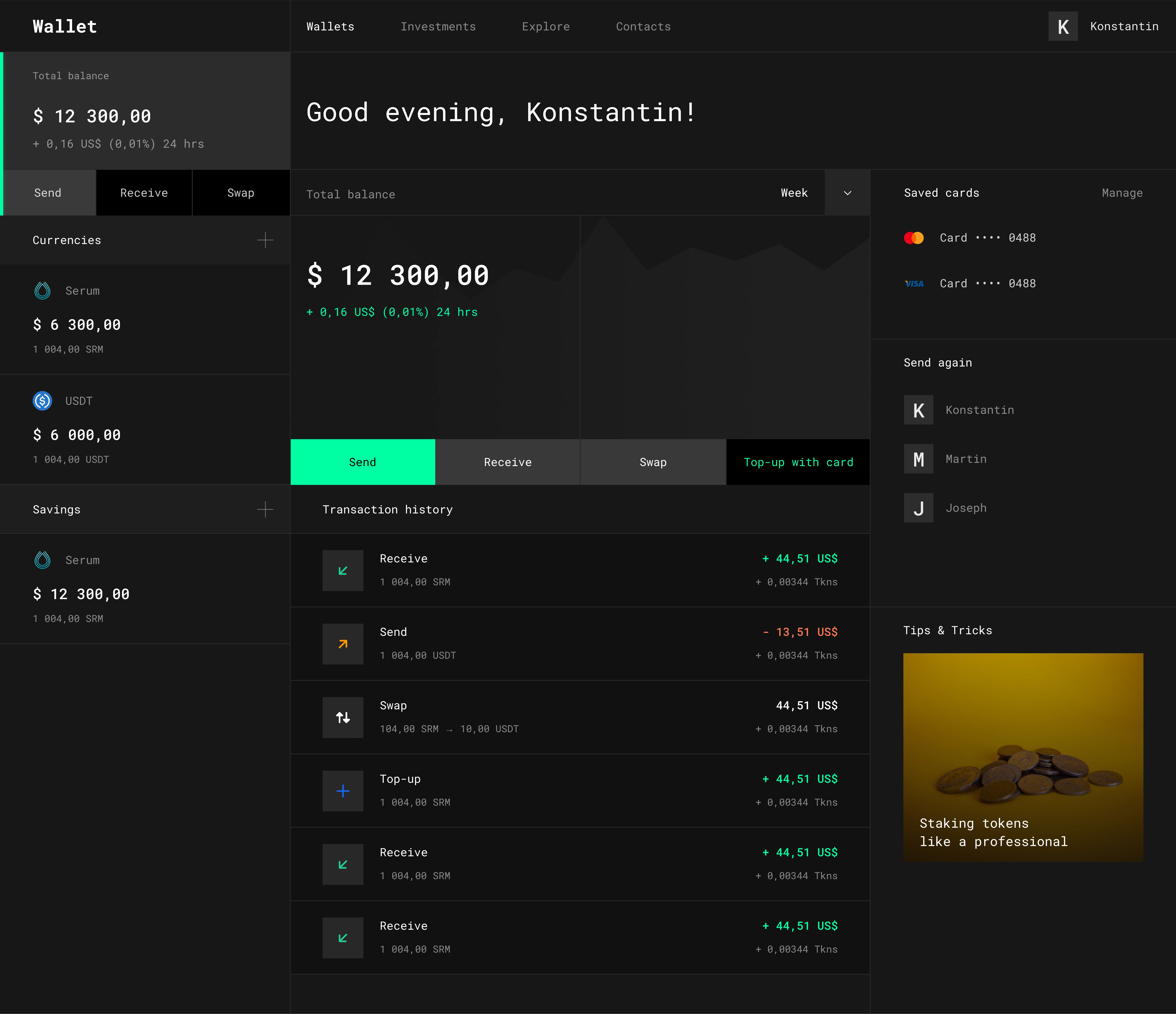Send again to Konstantin
The image size is (1176, 1014).
click(x=959, y=410)
